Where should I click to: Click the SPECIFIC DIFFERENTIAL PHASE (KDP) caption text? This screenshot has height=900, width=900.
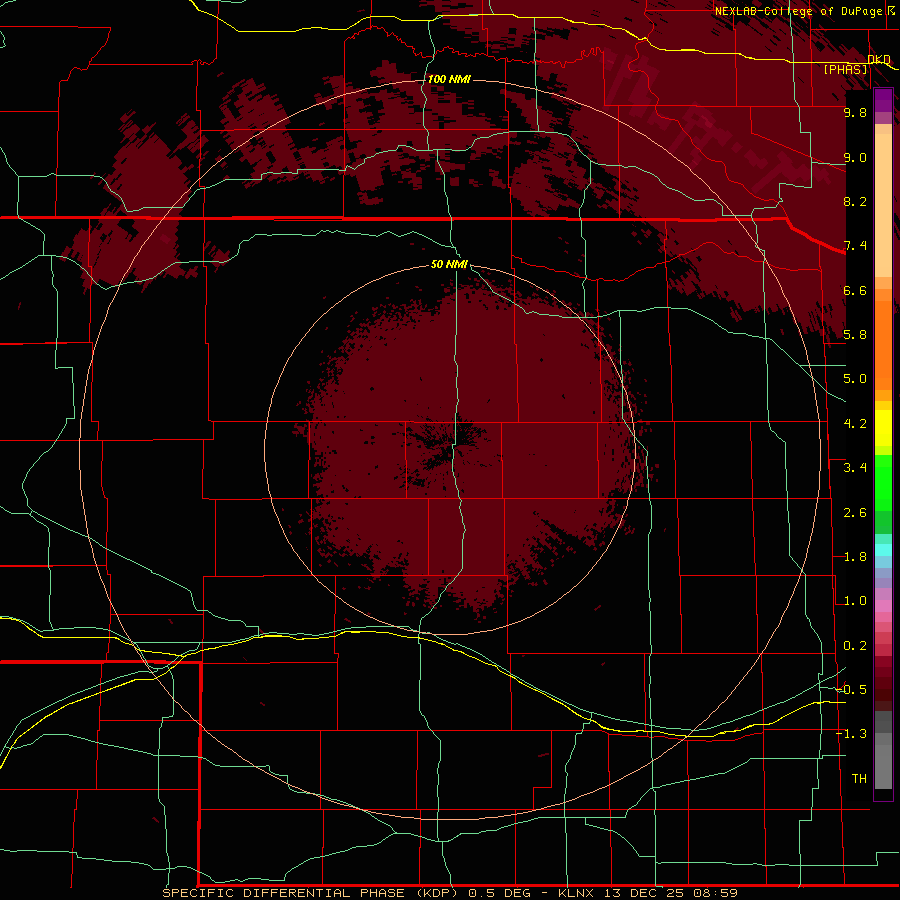click(310, 893)
